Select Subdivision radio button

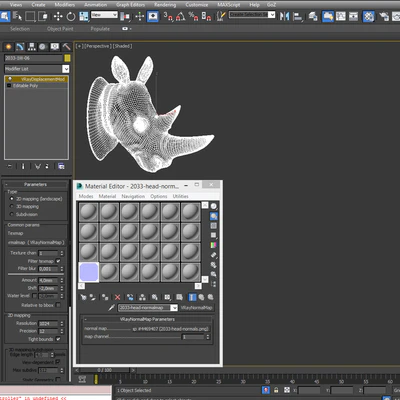pos(12,214)
